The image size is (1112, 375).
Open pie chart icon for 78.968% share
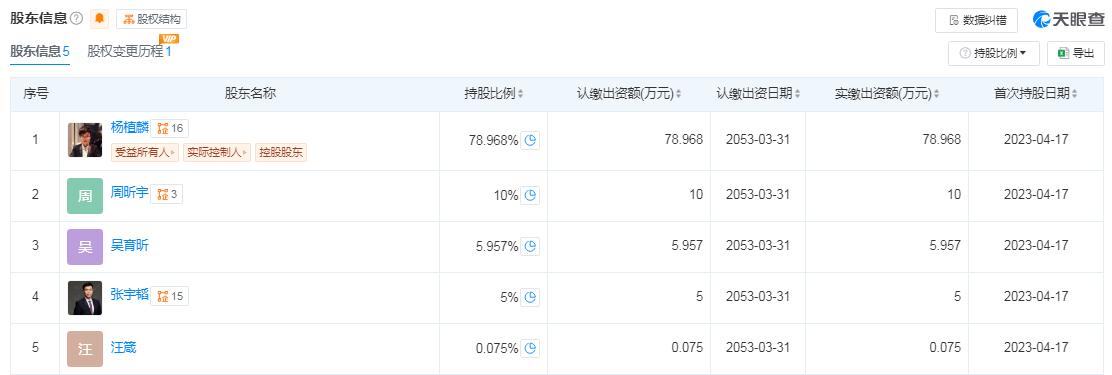click(x=530, y=140)
